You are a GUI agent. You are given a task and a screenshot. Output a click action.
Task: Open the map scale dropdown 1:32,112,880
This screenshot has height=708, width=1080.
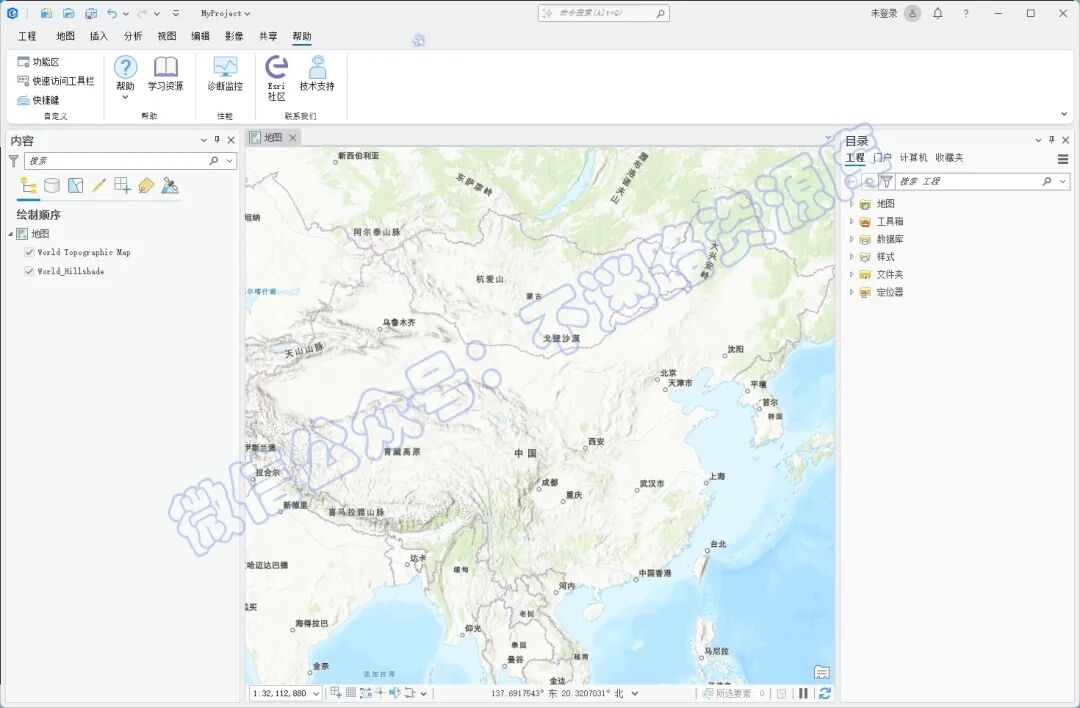[316, 694]
